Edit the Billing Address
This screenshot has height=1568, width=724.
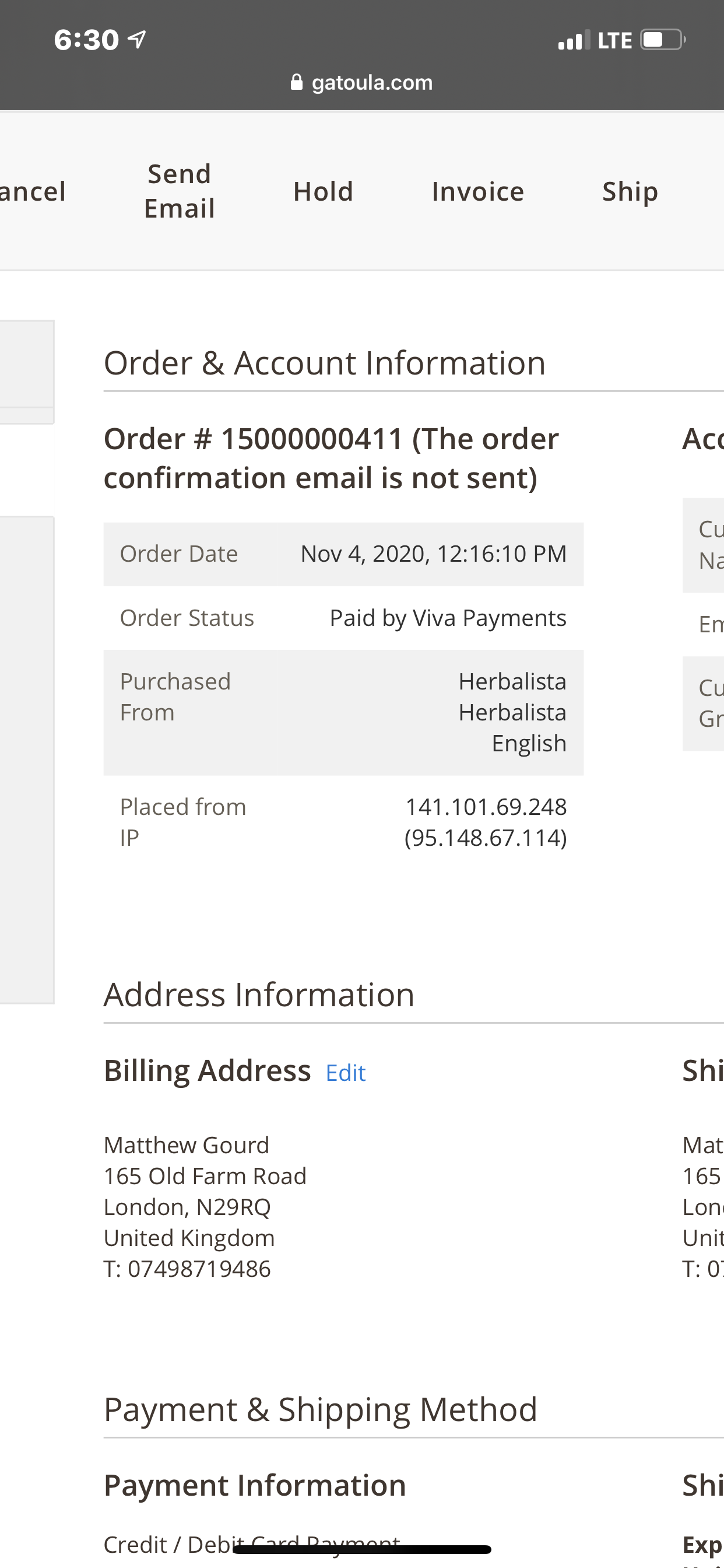pos(345,1072)
